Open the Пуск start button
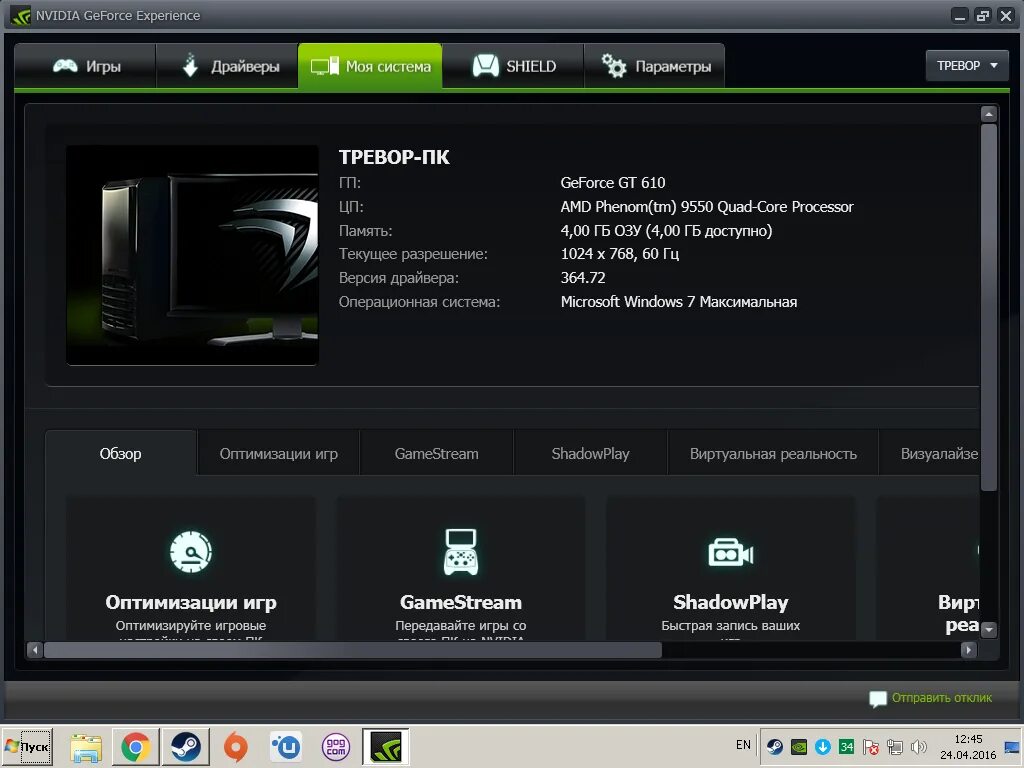This screenshot has height=768, width=1024. point(27,746)
